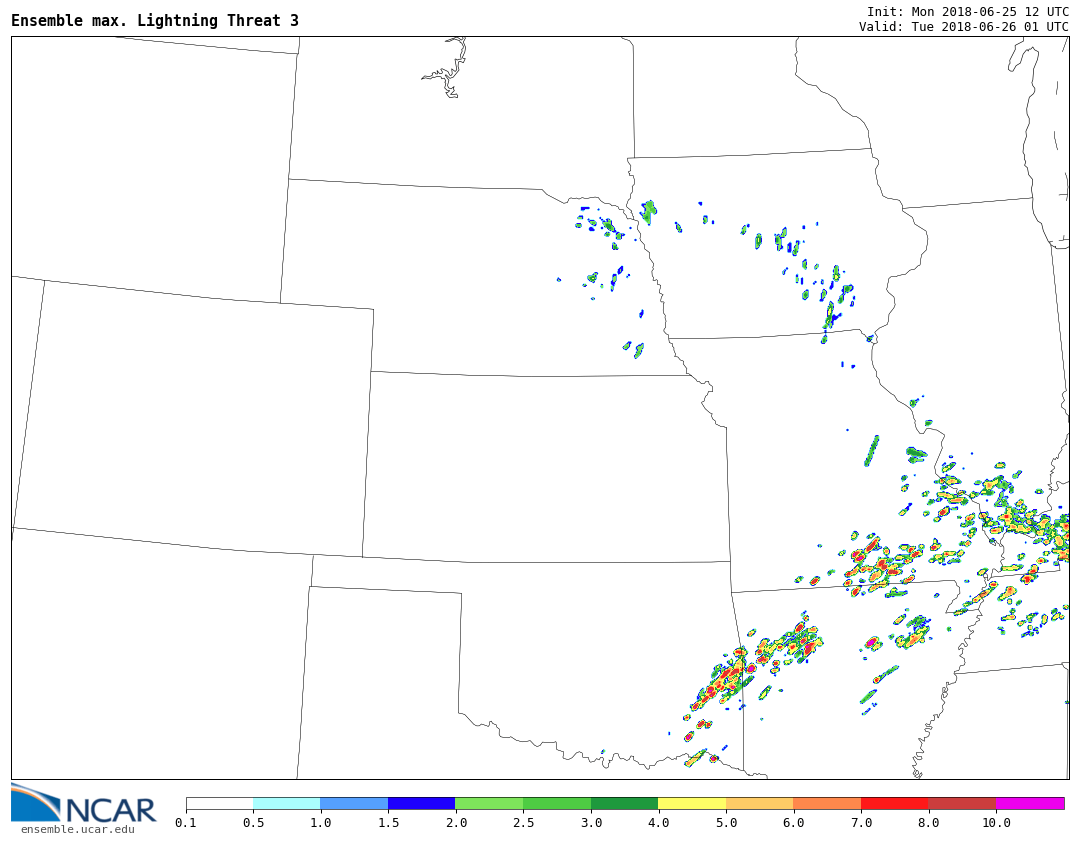This screenshot has width=1080, height=842.
Task: Select the dark blue 1.5–2.0 swatch
Action: (421, 803)
